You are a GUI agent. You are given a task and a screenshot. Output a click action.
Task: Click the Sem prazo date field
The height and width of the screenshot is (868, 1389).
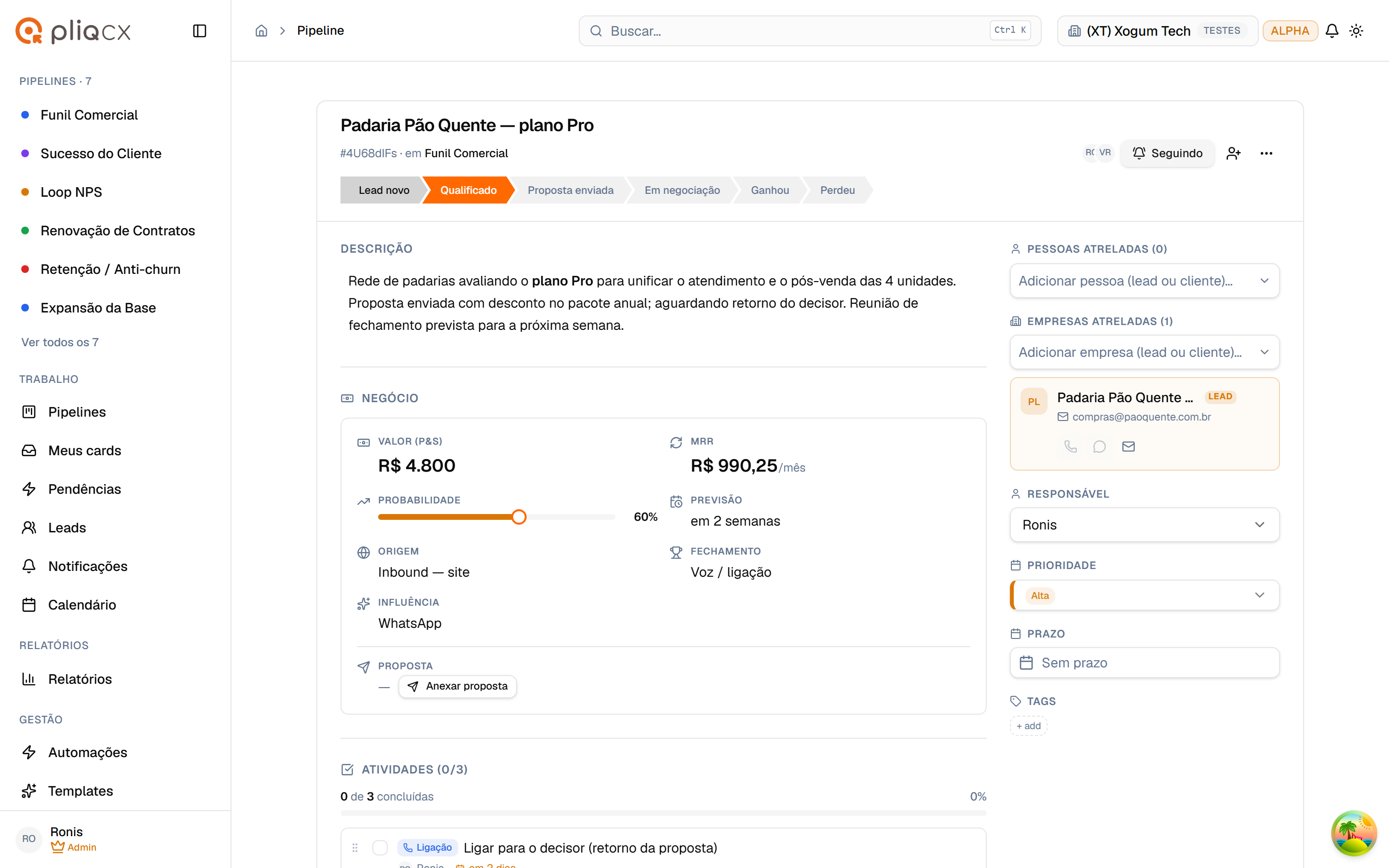[x=1144, y=663]
